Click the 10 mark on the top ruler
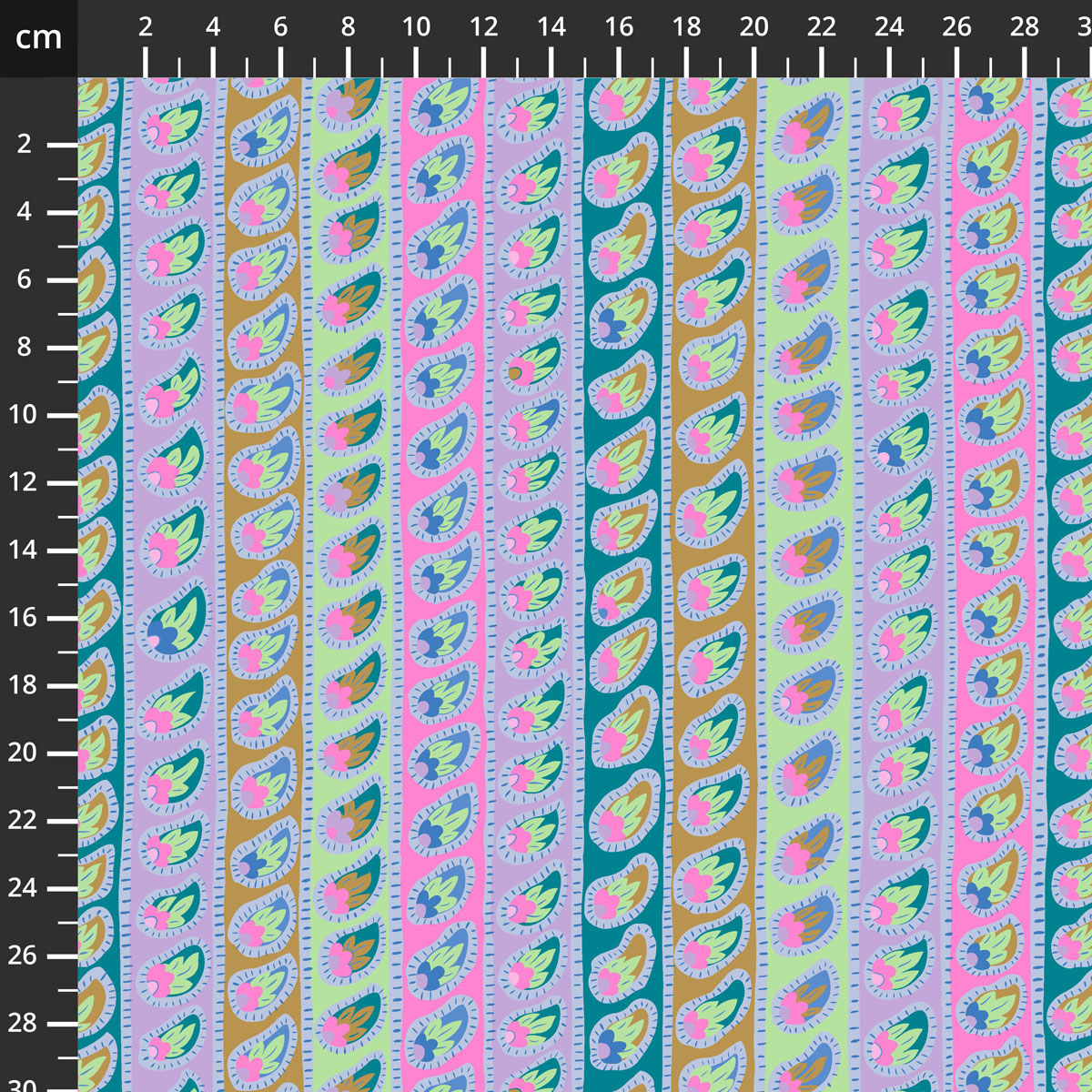This screenshot has height=1092, width=1092. (x=416, y=28)
